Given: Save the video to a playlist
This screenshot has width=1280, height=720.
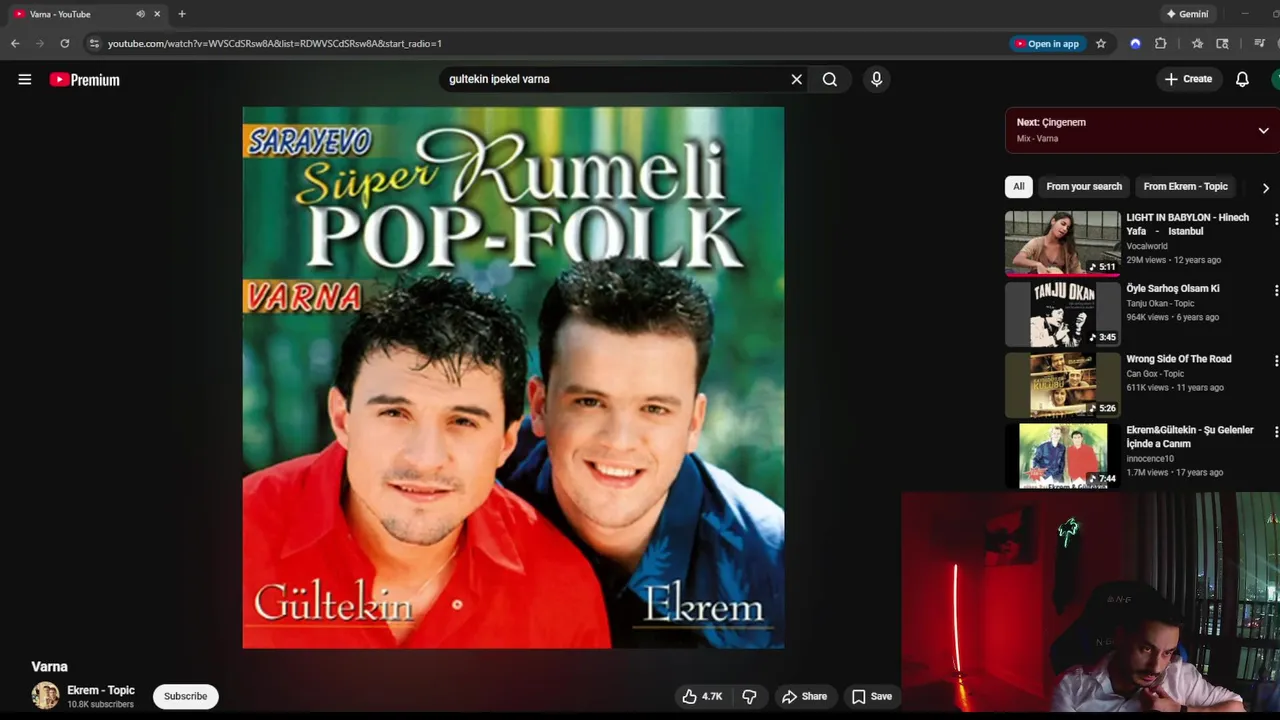Looking at the screenshot, I should point(871,696).
